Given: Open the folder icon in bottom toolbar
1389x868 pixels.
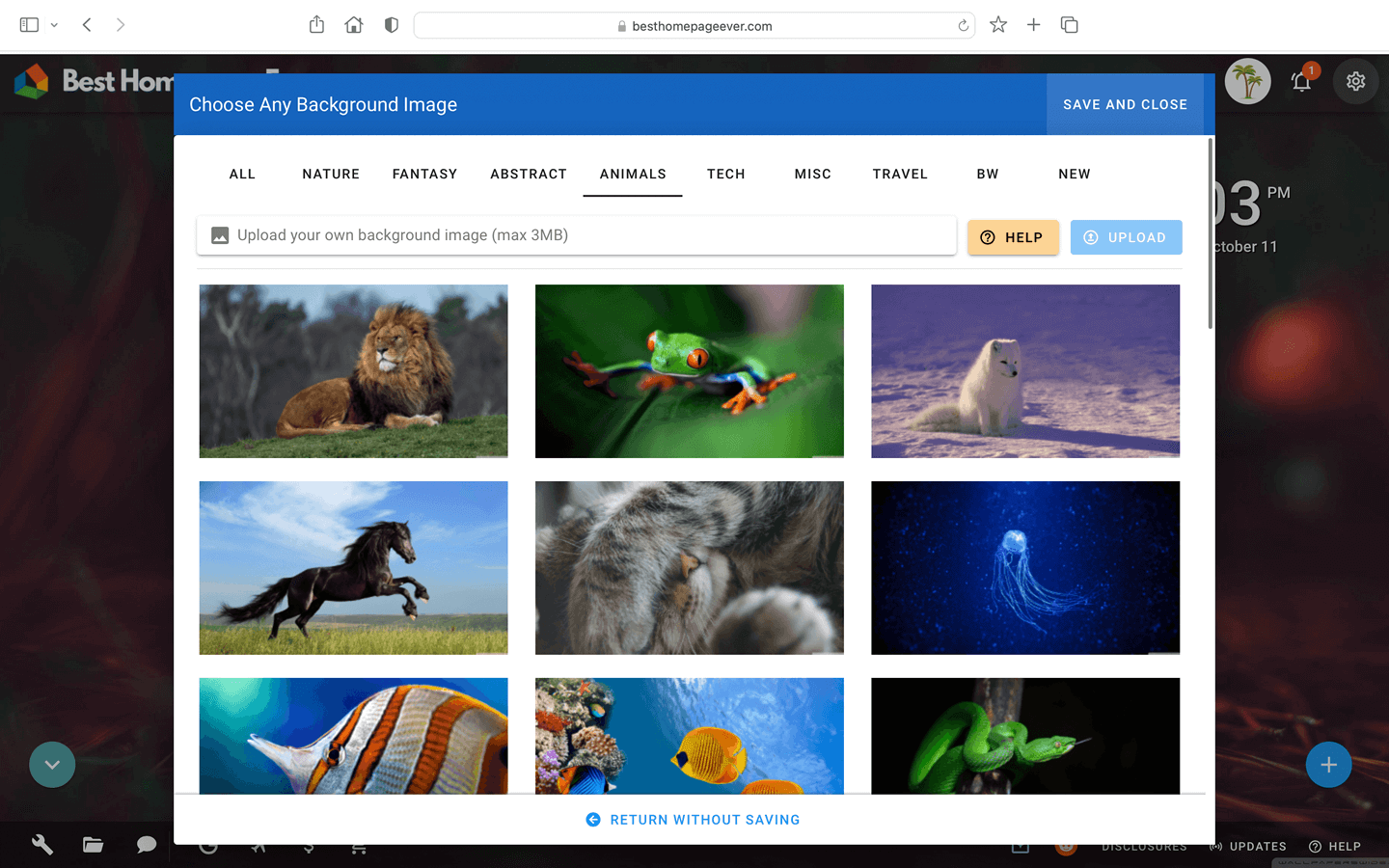Looking at the screenshot, I should [x=94, y=845].
